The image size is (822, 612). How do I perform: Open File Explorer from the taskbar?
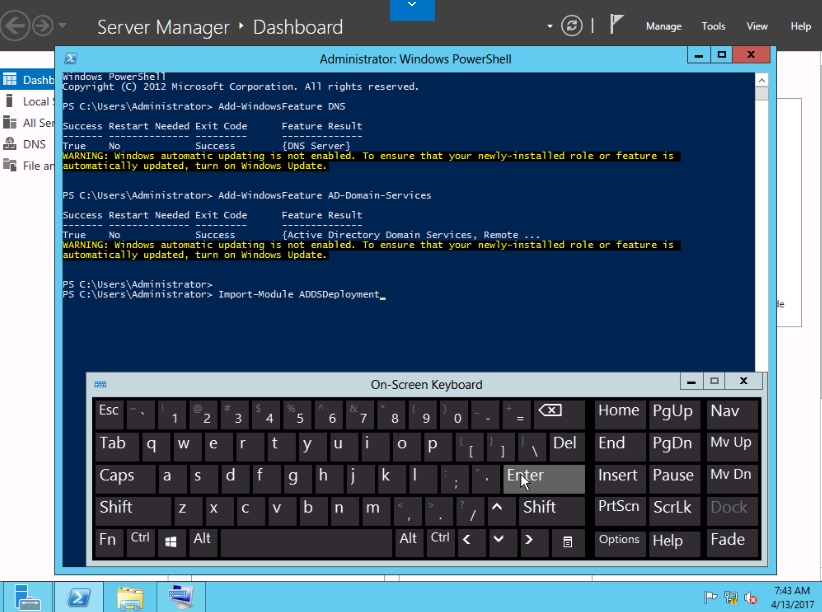(x=129, y=597)
